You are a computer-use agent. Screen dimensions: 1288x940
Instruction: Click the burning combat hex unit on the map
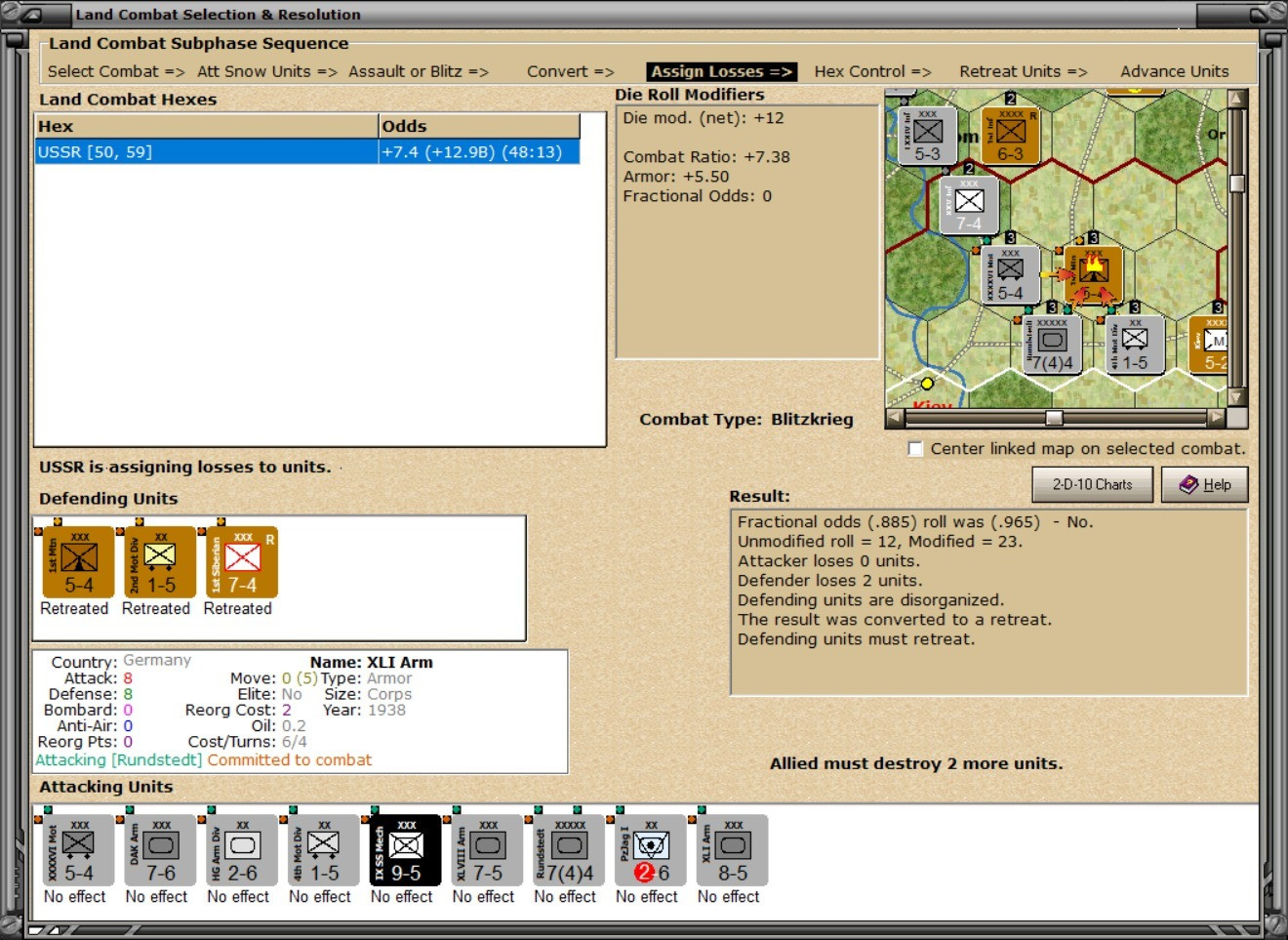(x=1093, y=275)
